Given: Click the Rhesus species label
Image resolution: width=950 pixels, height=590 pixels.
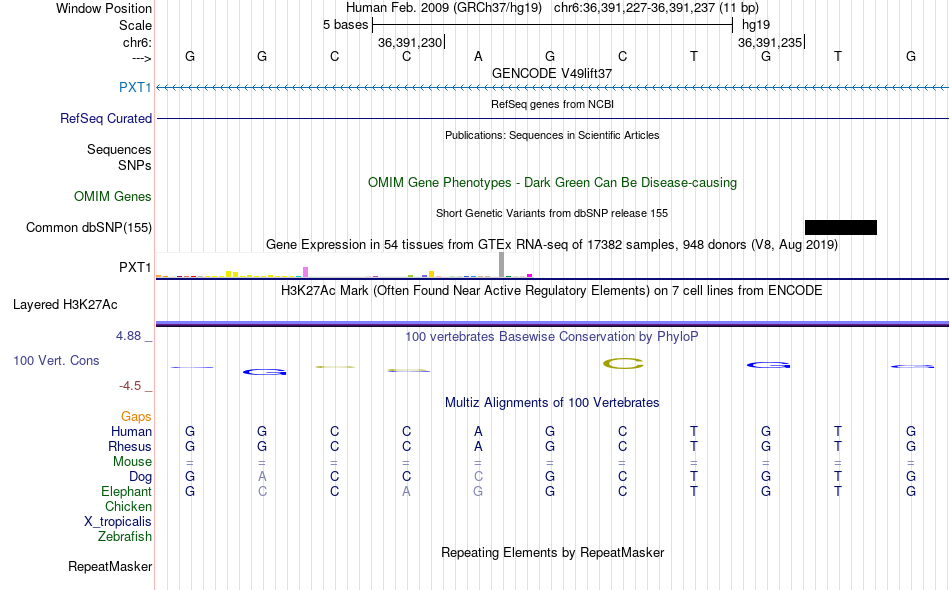Looking at the screenshot, I should pyautogui.click(x=130, y=446).
